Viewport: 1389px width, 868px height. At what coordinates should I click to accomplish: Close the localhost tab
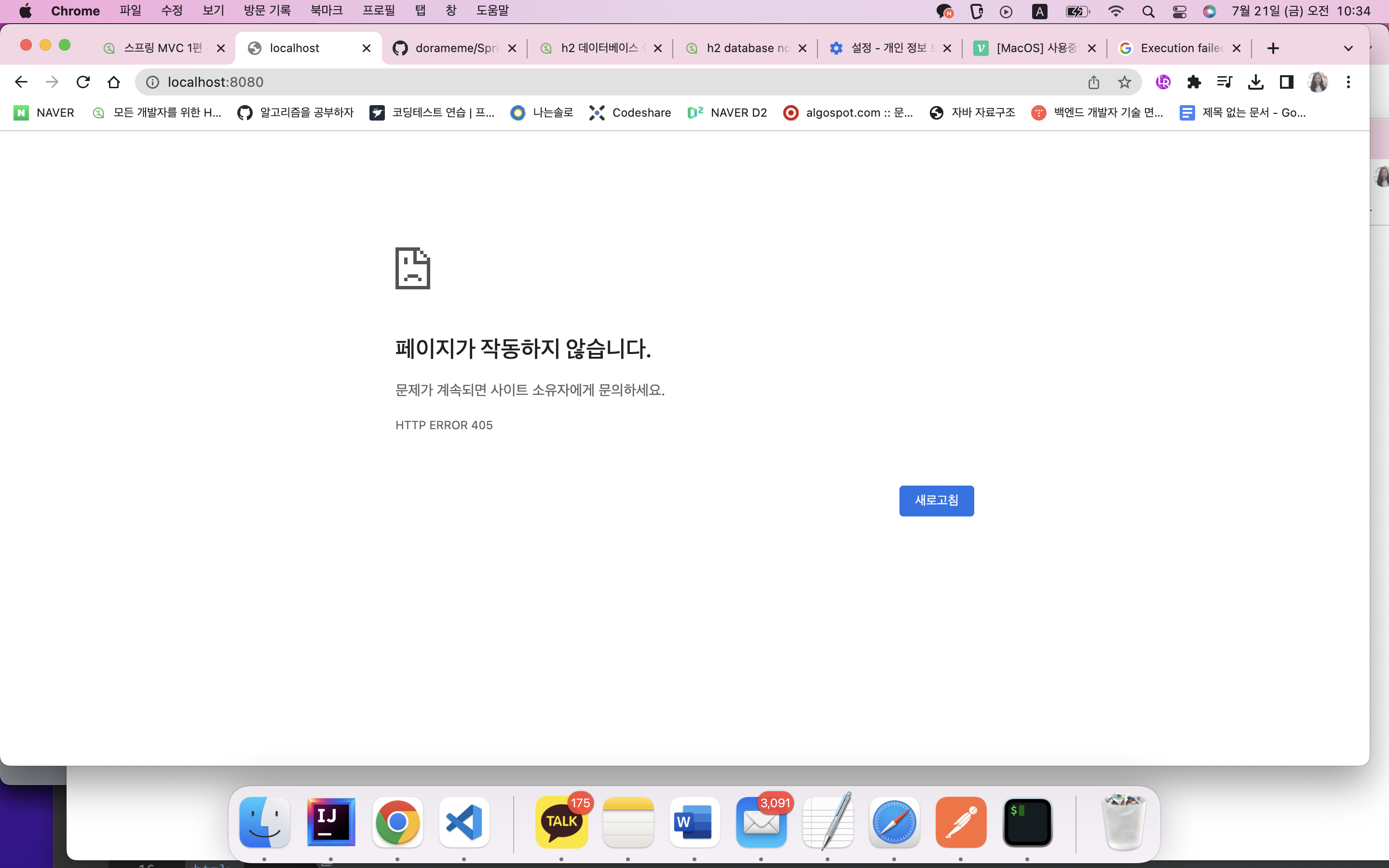pyautogui.click(x=366, y=48)
